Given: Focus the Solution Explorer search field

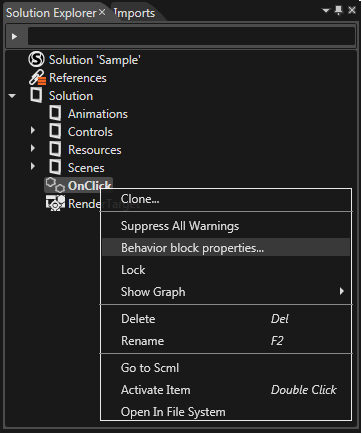Looking at the screenshot, I should 191,36.
